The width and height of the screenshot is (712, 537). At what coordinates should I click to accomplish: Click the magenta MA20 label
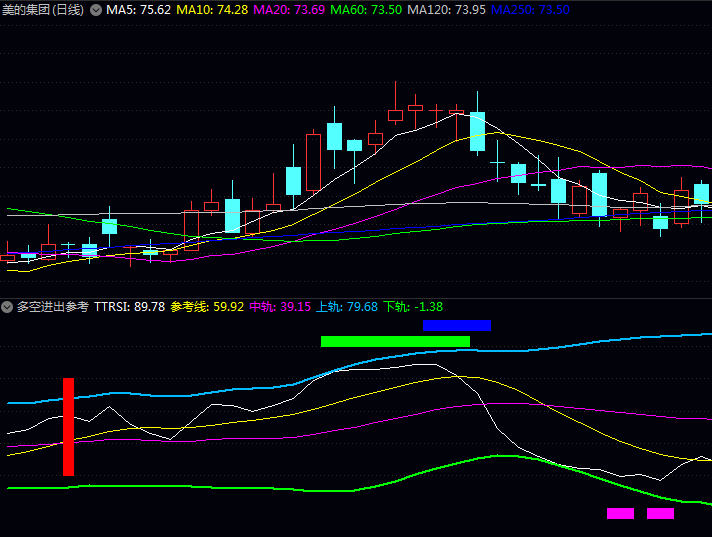[289, 10]
